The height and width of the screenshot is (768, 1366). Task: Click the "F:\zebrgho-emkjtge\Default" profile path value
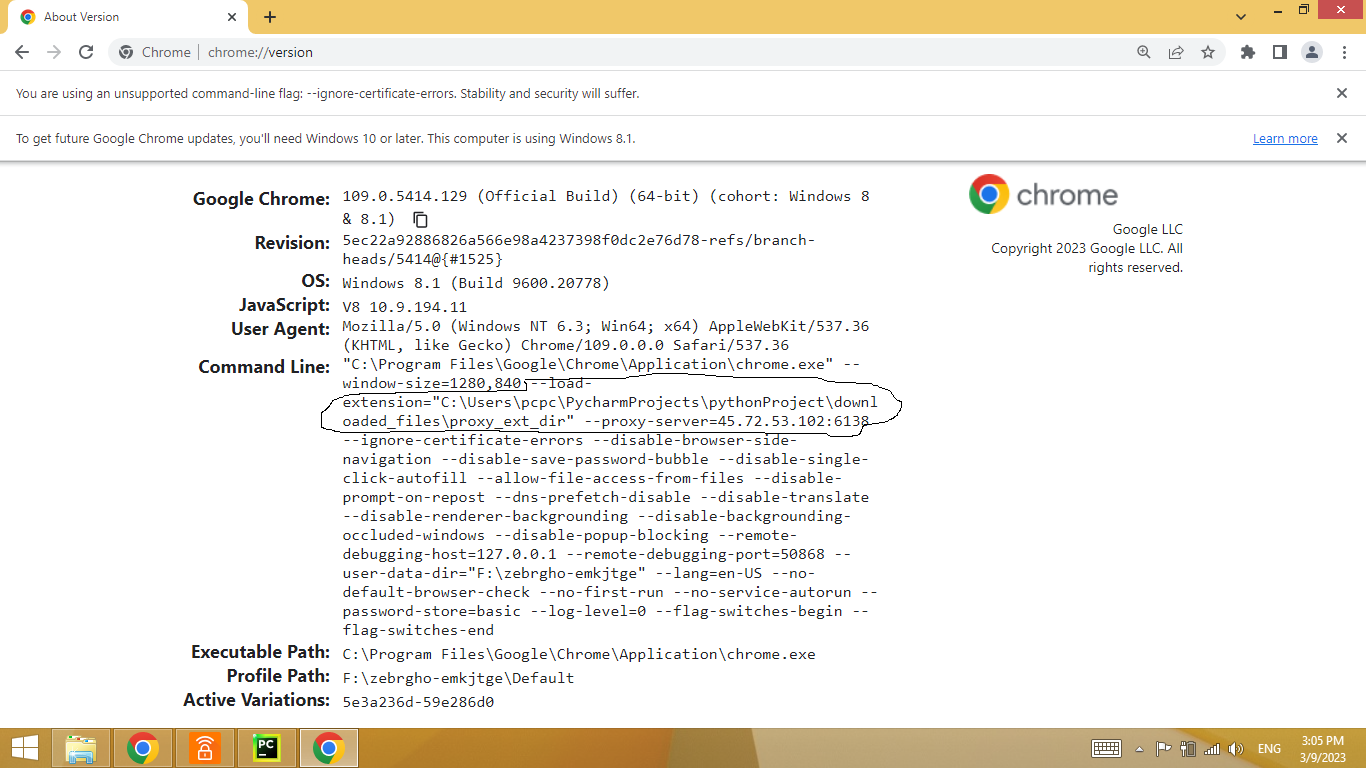pyautogui.click(x=458, y=678)
